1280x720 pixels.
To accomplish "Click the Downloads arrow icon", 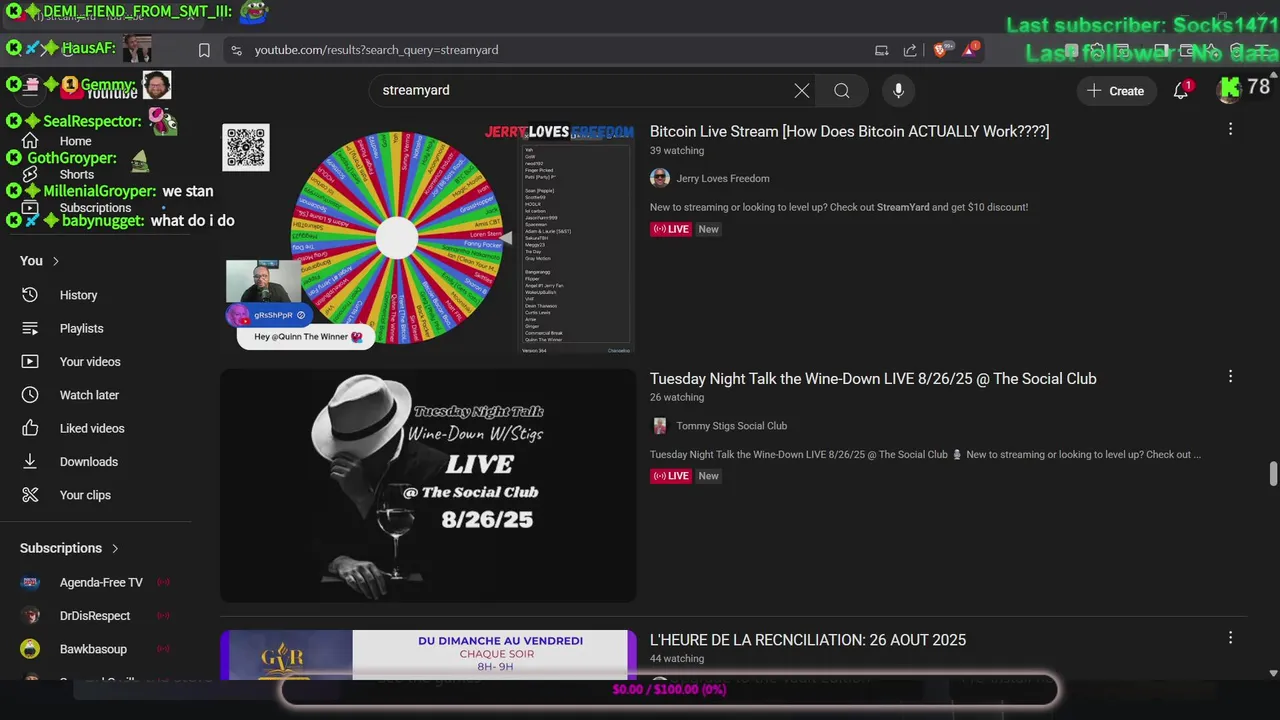I will 30,462.
